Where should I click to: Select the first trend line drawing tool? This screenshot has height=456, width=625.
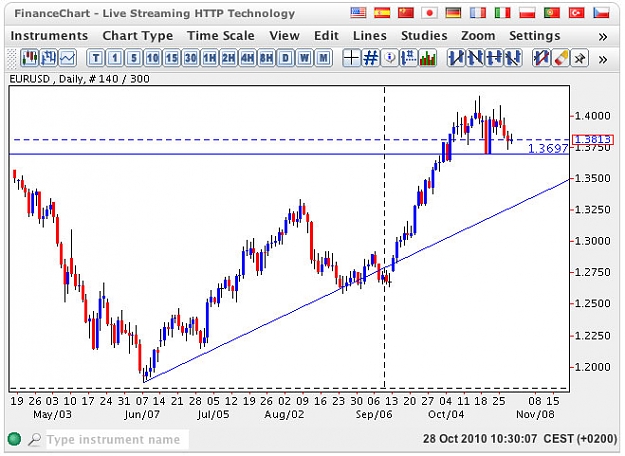tap(456, 58)
